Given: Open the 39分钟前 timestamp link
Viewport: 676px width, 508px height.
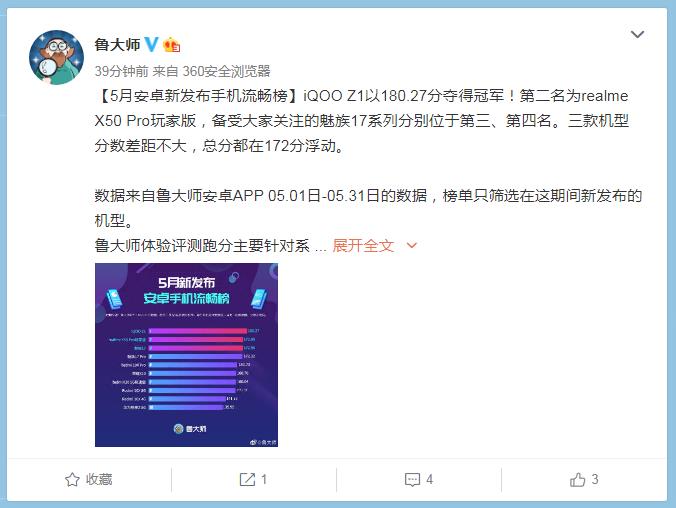Looking at the screenshot, I should [x=121, y=71].
